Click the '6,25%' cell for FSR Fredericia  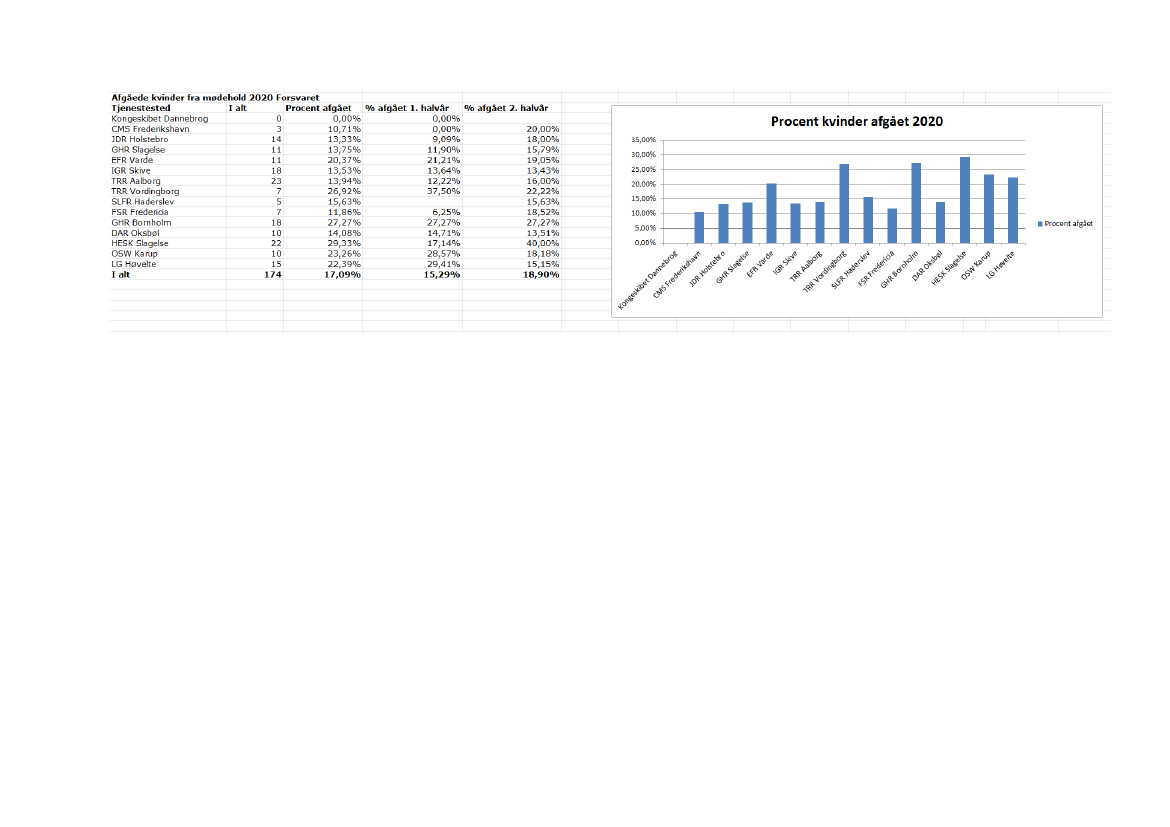point(446,212)
